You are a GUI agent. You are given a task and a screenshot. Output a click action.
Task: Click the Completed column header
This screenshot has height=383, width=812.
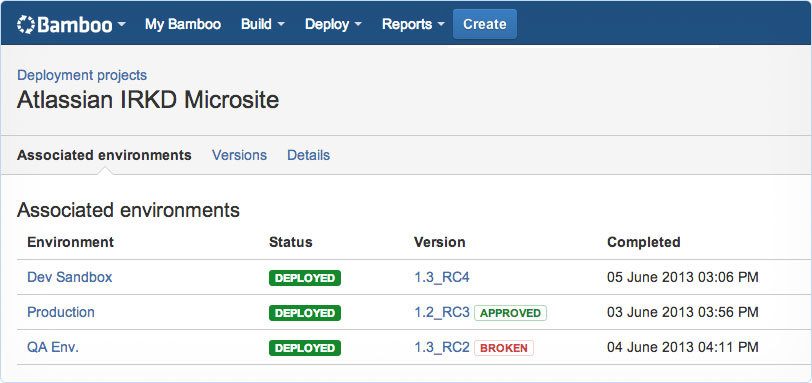pos(644,242)
